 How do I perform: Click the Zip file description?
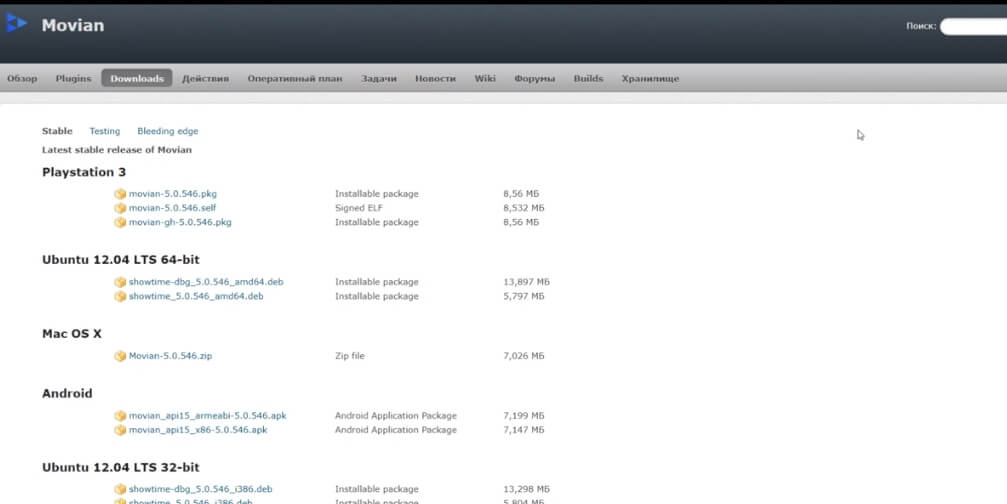(x=349, y=356)
